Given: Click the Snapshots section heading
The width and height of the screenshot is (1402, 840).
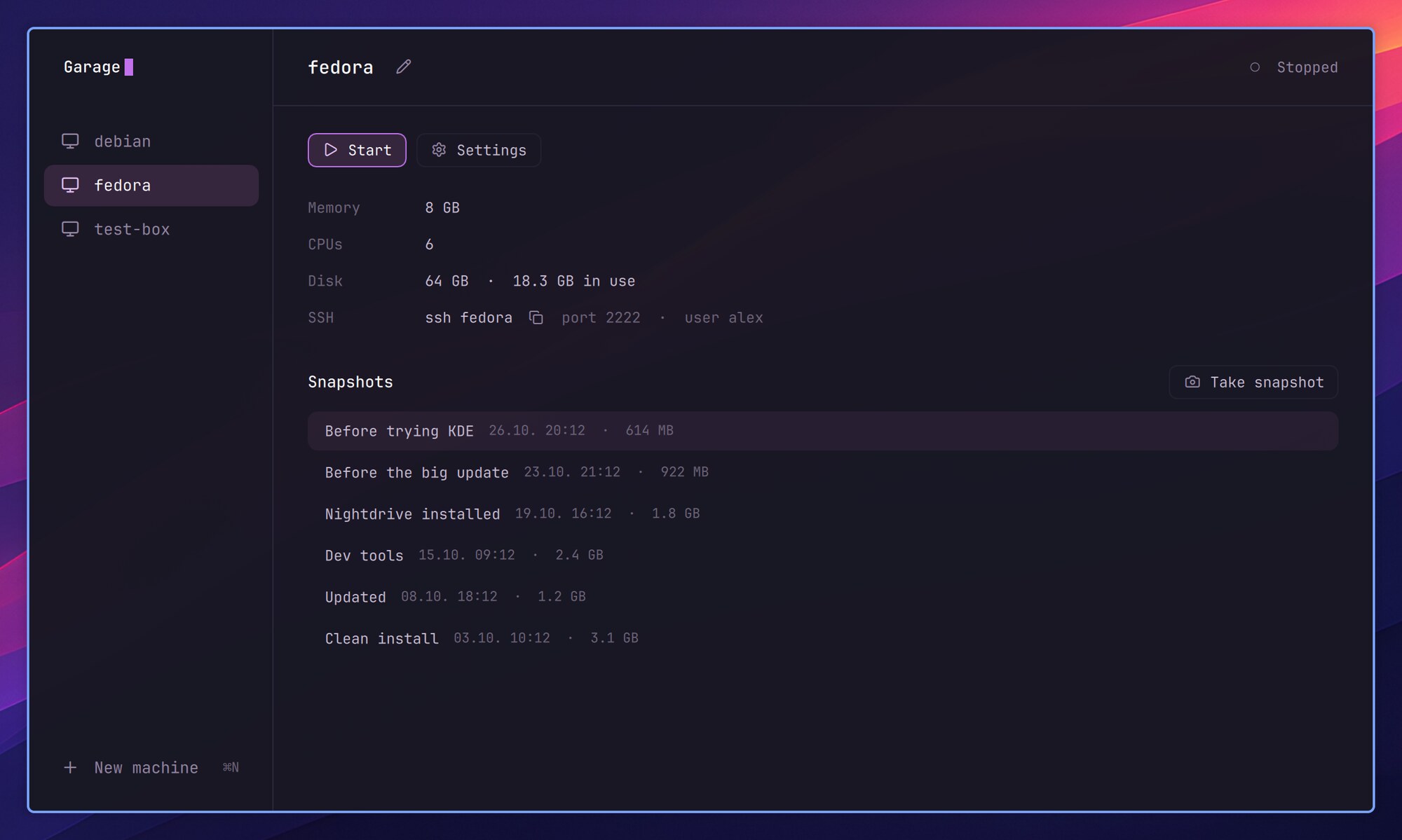Looking at the screenshot, I should click(x=350, y=382).
